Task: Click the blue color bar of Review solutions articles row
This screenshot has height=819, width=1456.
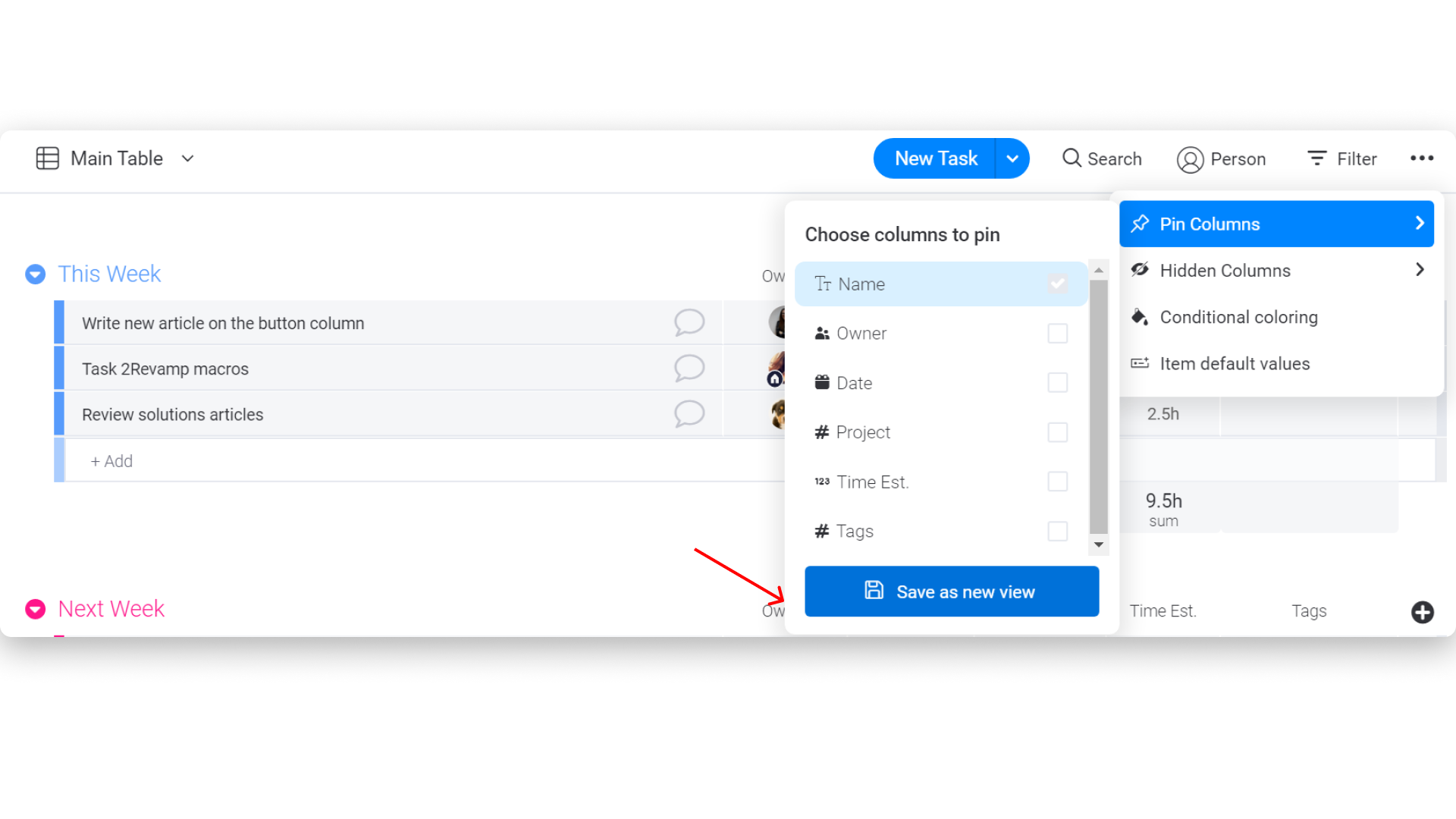Action: [59, 413]
